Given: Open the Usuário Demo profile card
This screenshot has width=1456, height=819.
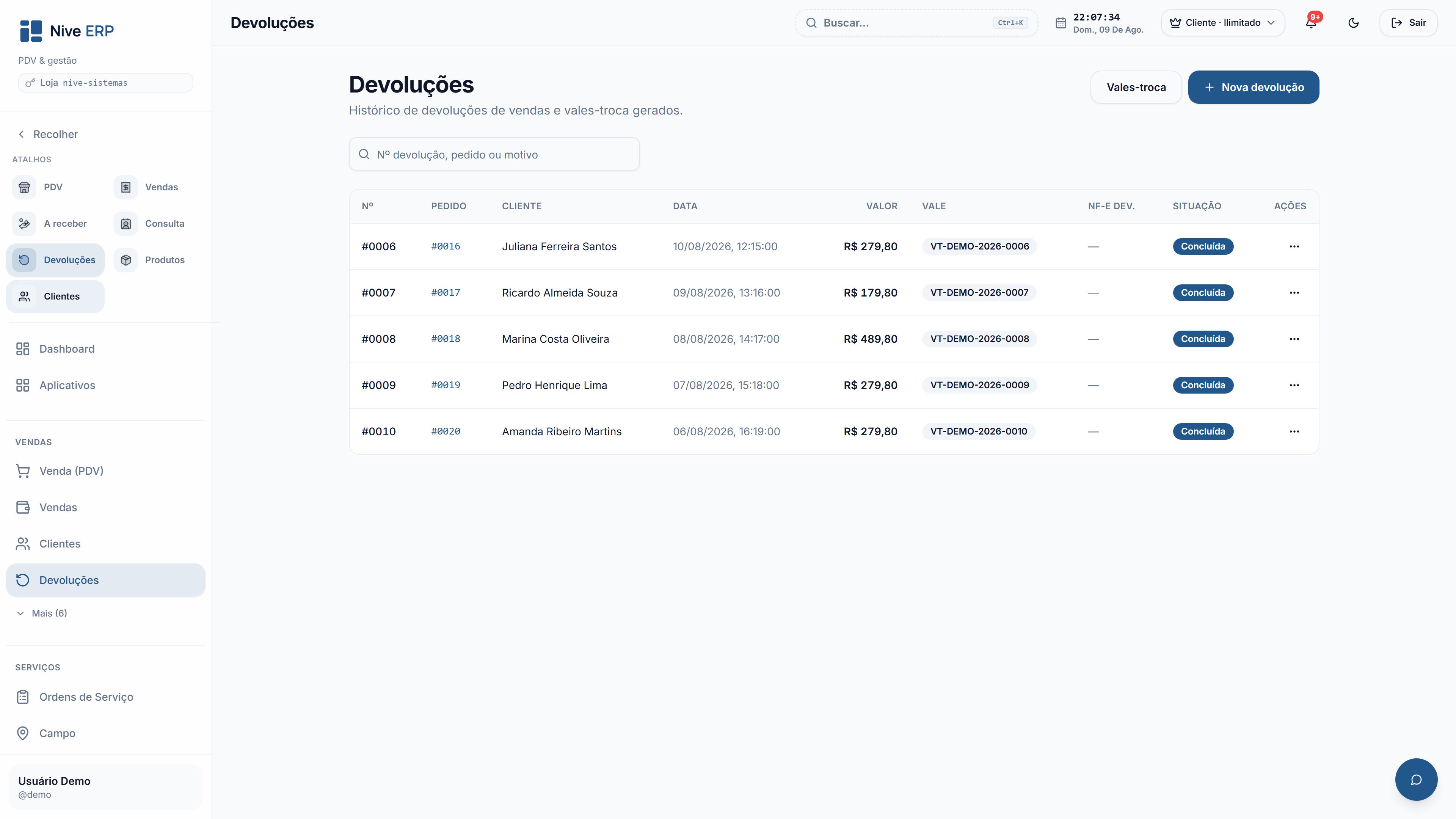Looking at the screenshot, I should (x=106, y=787).
